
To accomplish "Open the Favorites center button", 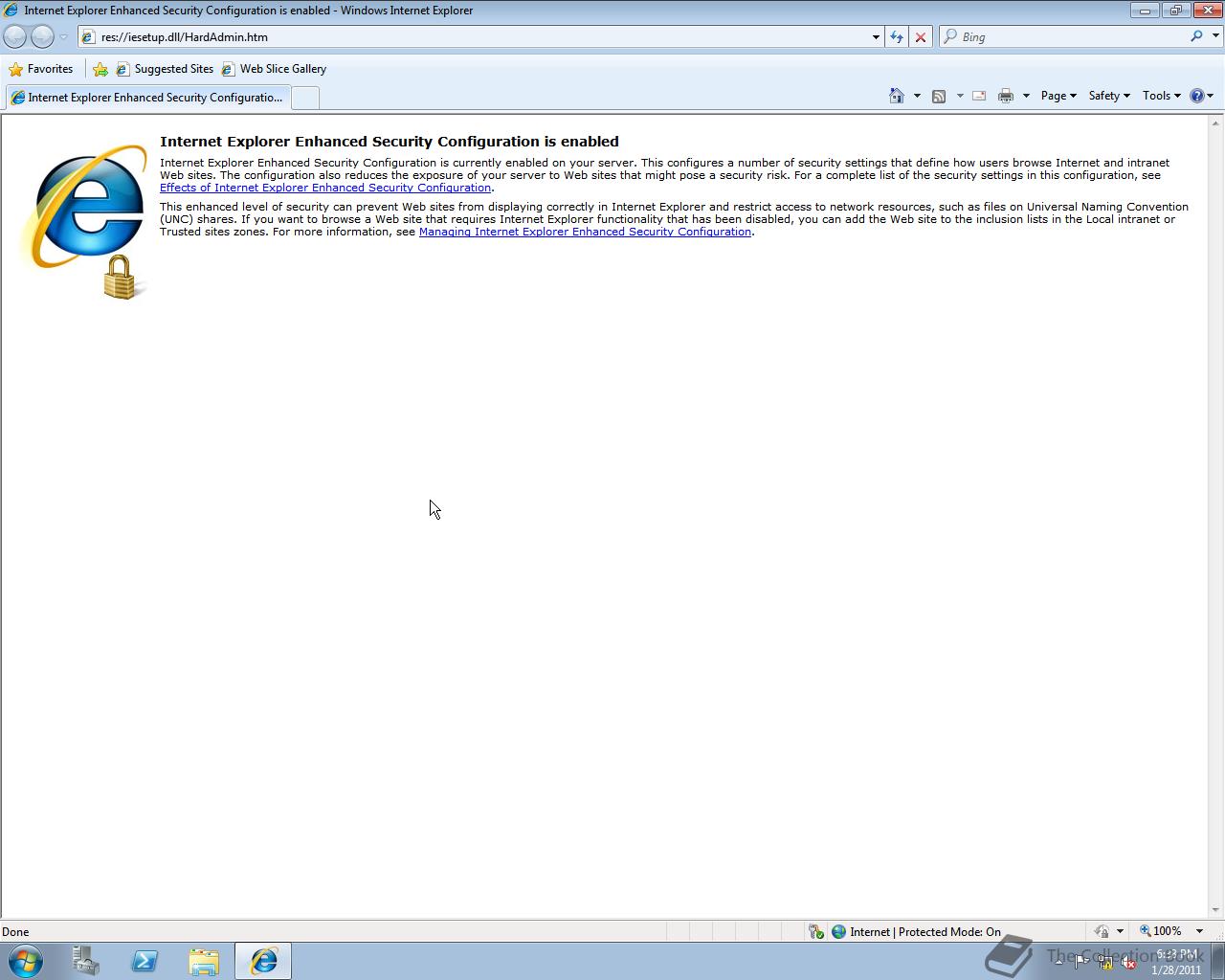I will point(41,69).
